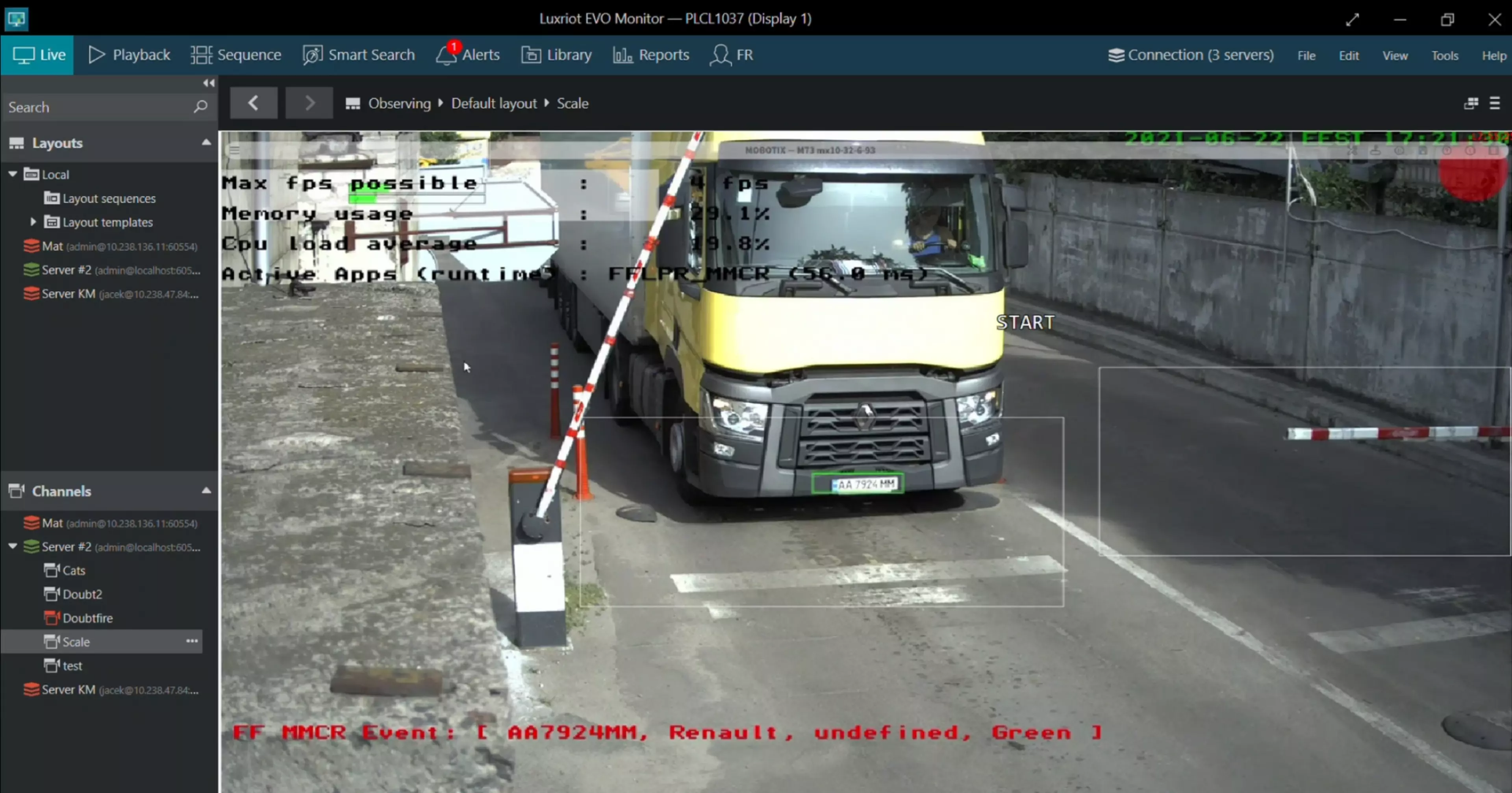Open the layout options icon at top right
Viewport: 1512px width, 793px height.
(1470, 103)
